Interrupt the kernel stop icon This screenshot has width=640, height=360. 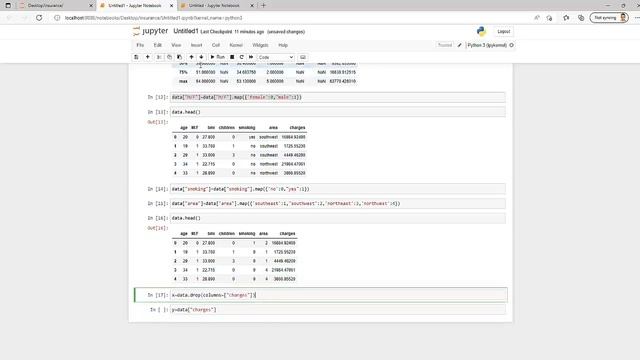[x=232, y=57]
